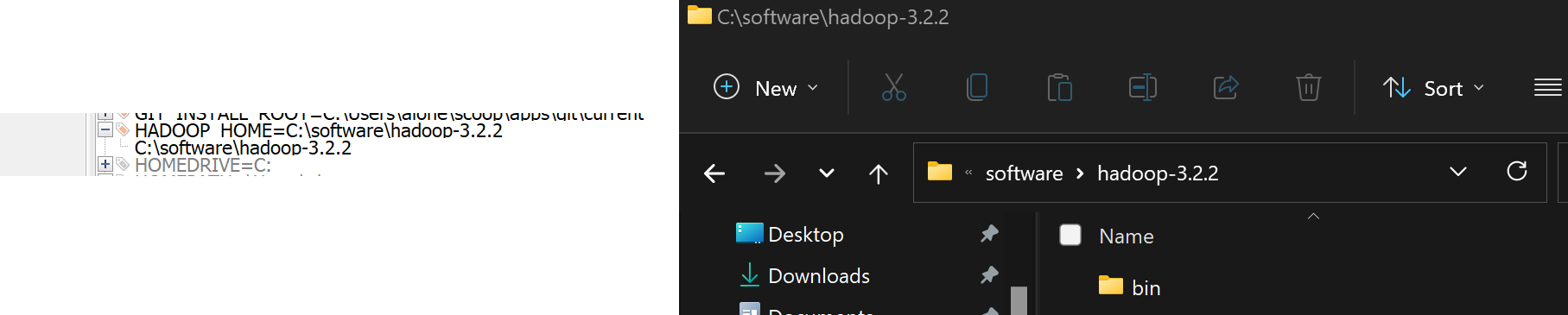The image size is (1568, 315).
Task: Click the Paste clipboard icon
Action: coord(1060,87)
